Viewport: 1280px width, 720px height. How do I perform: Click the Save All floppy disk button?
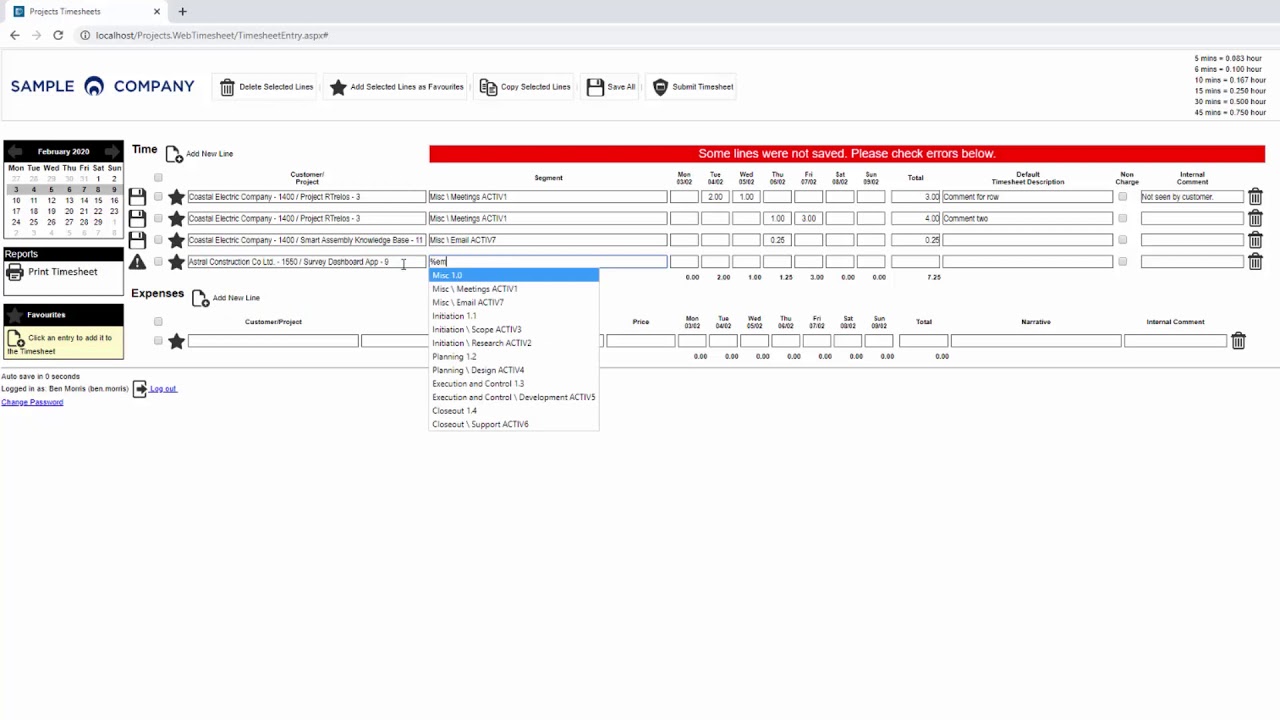click(611, 87)
